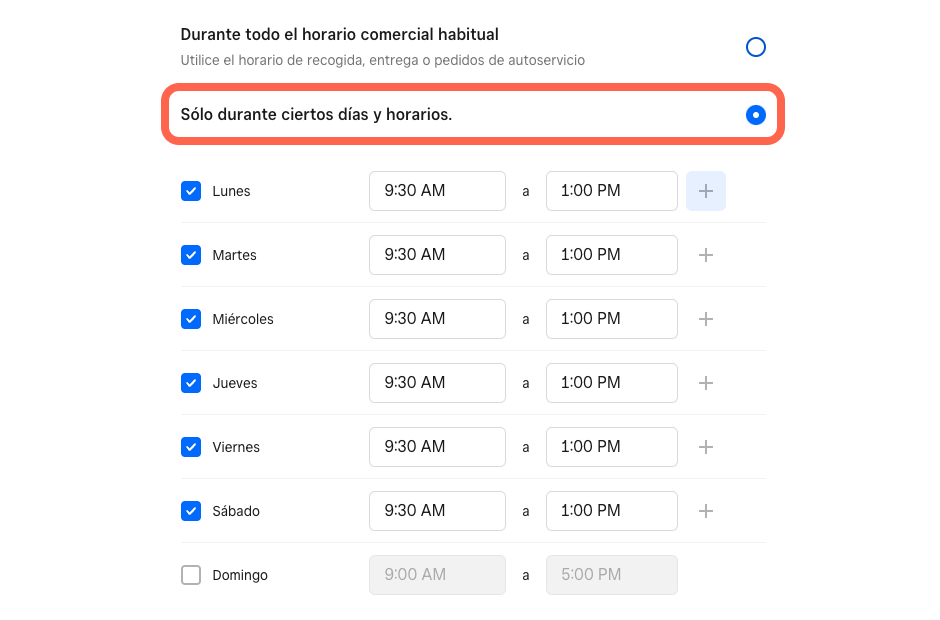Add a time slot for Jueves
The width and height of the screenshot is (940, 620).
coord(706,383)
